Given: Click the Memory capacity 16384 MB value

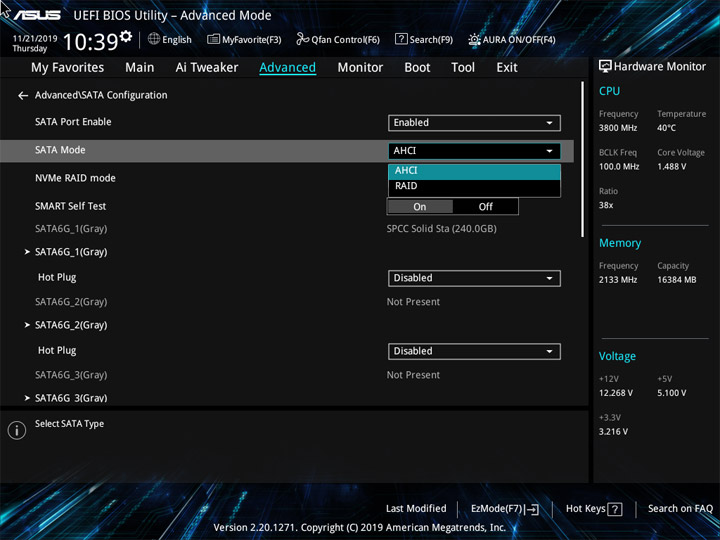Looking at the screenshot, I should (676, 280).
